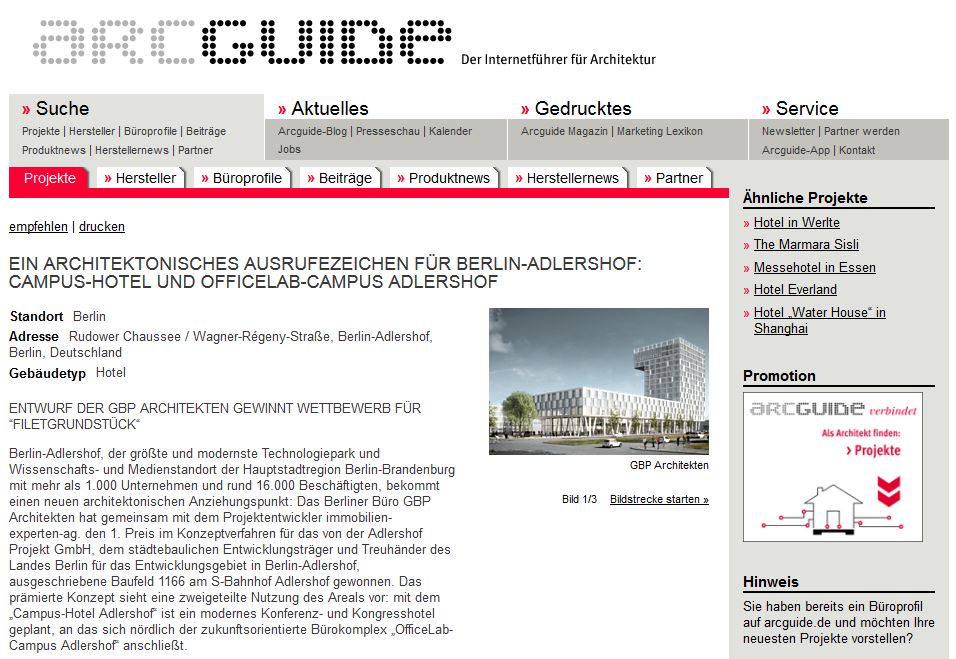
Task: Switch to the Büroprofile tab
Action: click(x=242, y=178)
